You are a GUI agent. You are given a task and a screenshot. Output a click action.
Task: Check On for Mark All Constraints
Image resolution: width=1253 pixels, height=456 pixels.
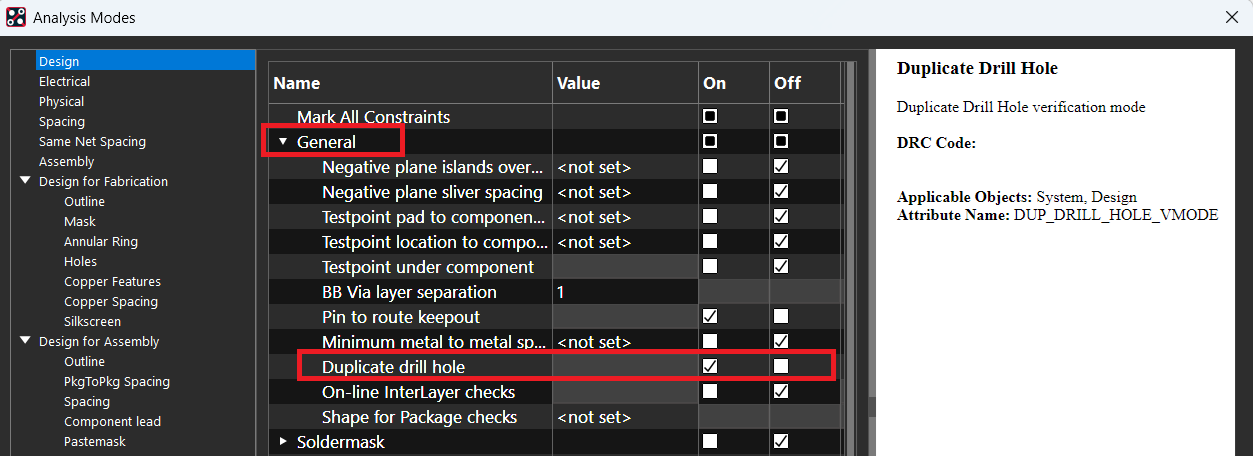(x=710, y=117)
